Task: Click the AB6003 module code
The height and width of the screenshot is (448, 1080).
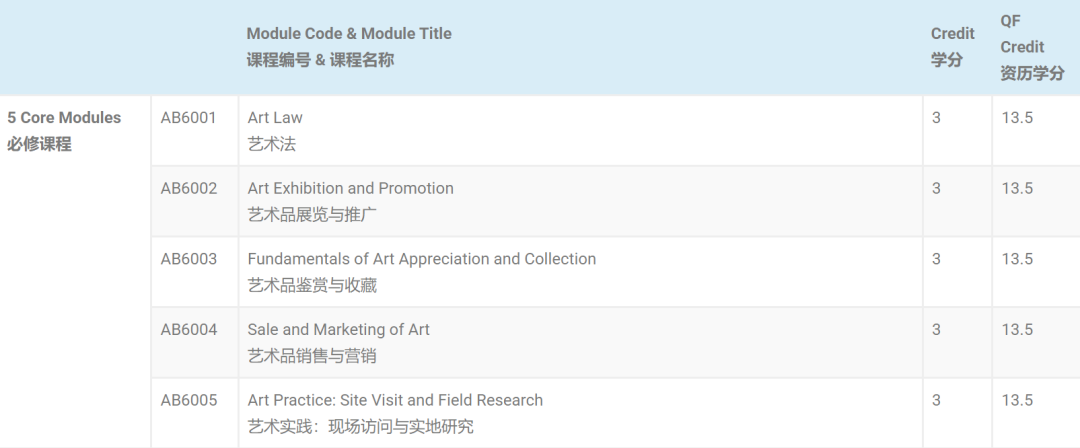Action: pos(189,259)
